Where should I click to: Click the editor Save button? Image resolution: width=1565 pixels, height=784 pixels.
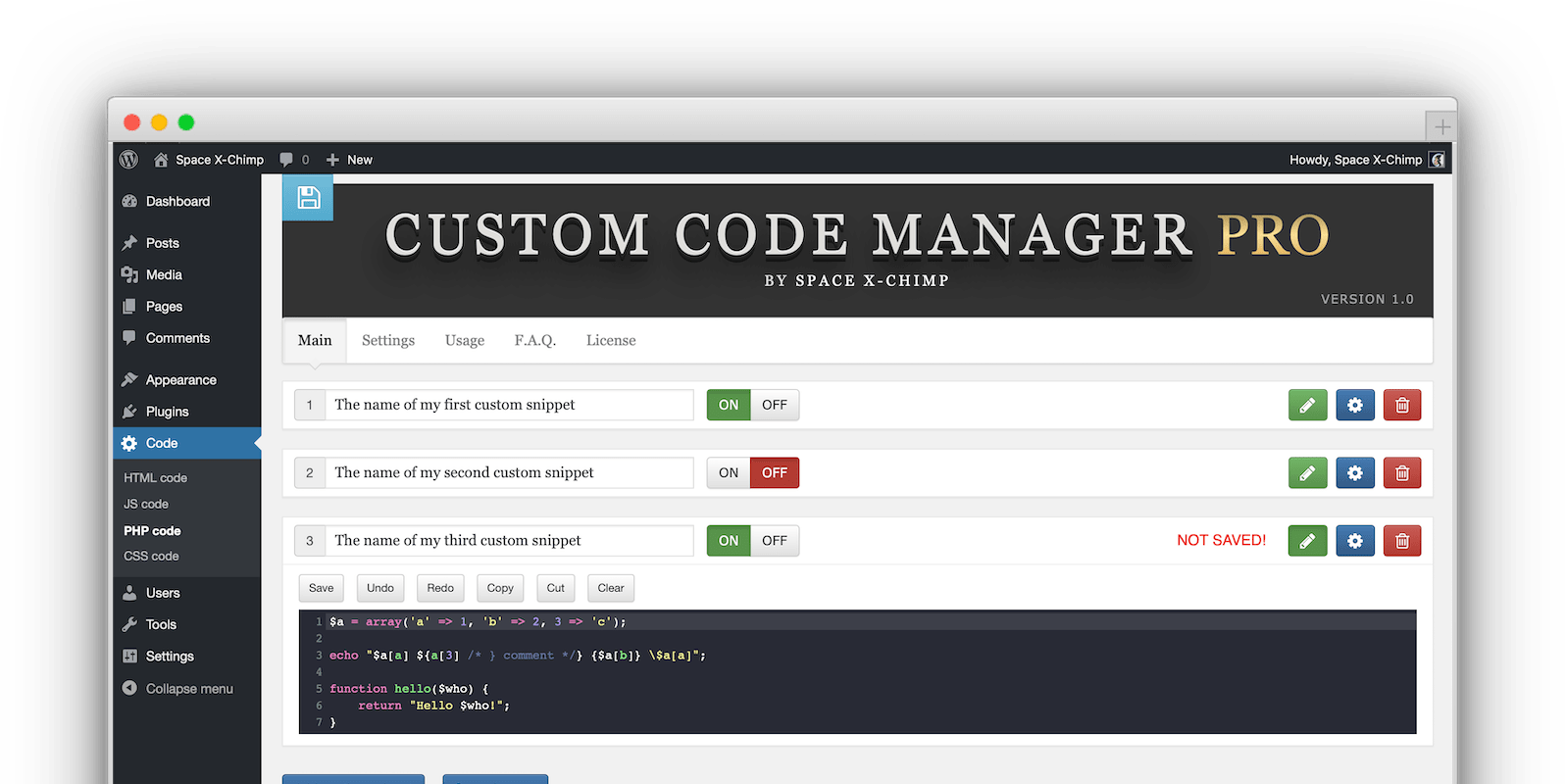coord(322,588)
